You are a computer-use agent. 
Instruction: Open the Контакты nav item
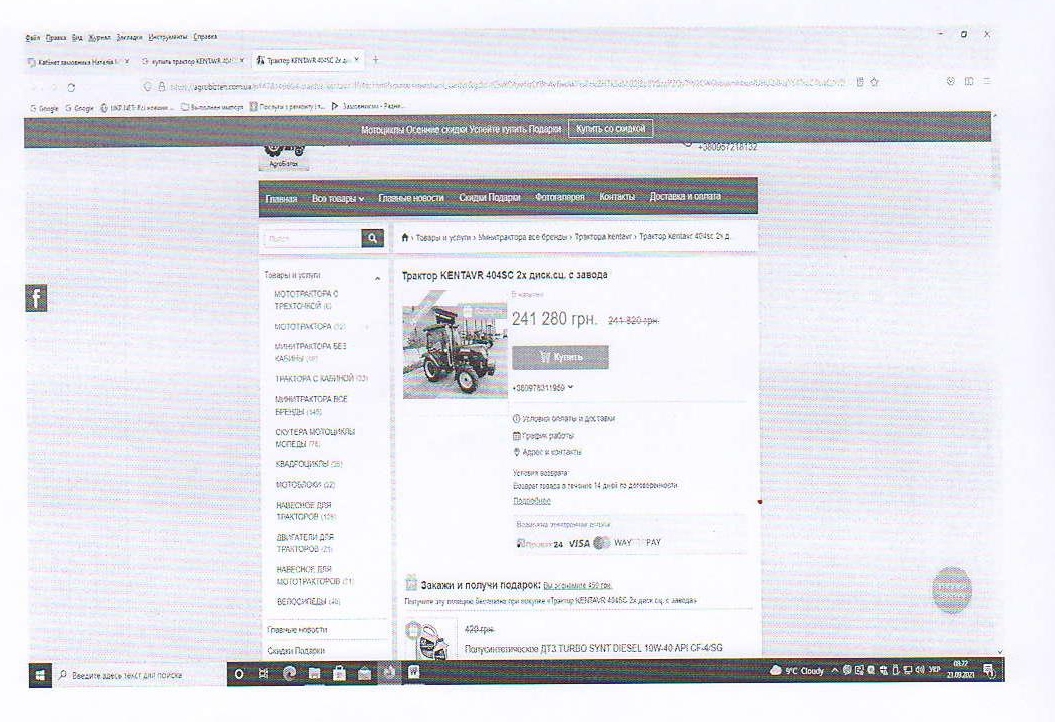pyautogui.click(x=617, y=196)
